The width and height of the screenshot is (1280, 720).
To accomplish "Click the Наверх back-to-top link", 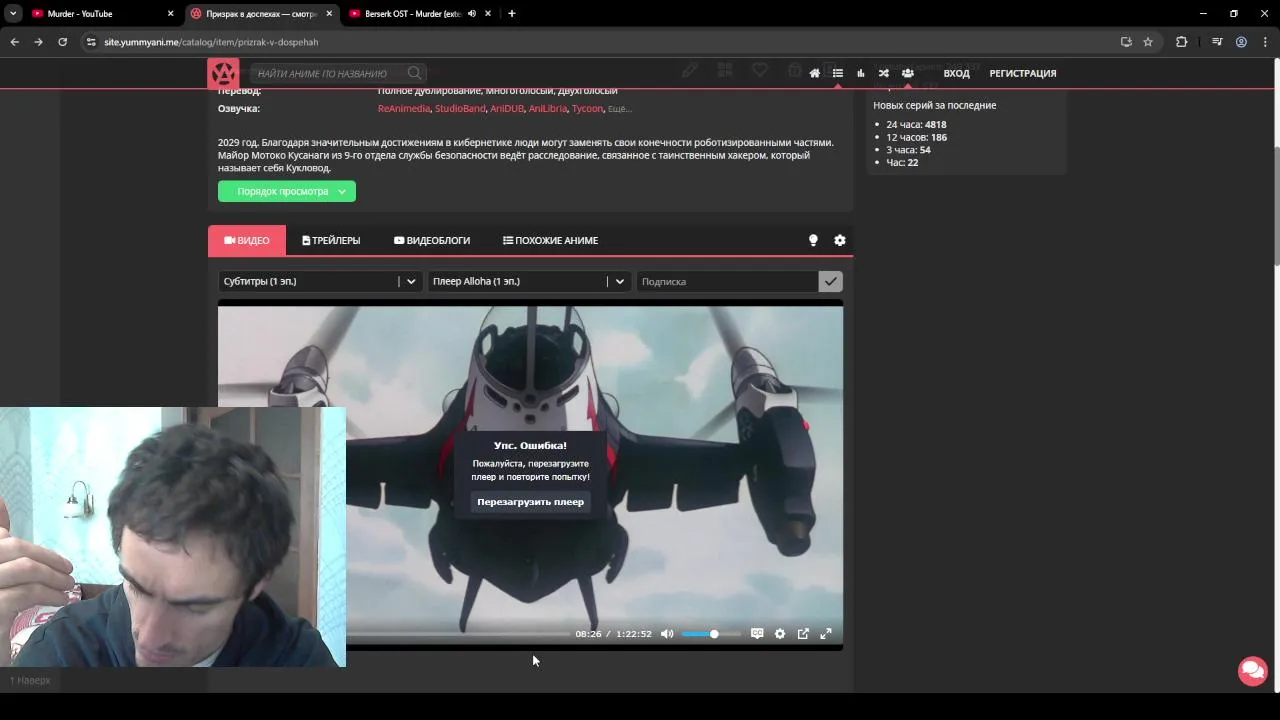I will click(30, 680).
